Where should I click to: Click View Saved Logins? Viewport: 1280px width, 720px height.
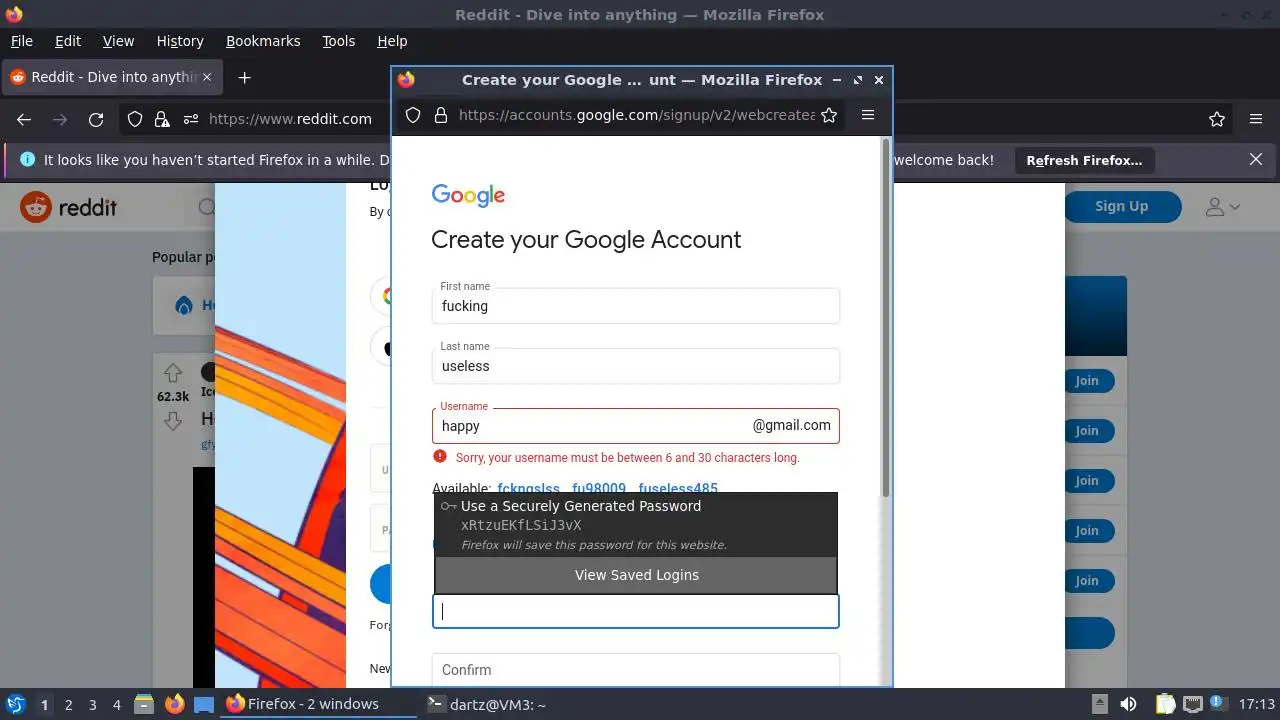(636, 575)
